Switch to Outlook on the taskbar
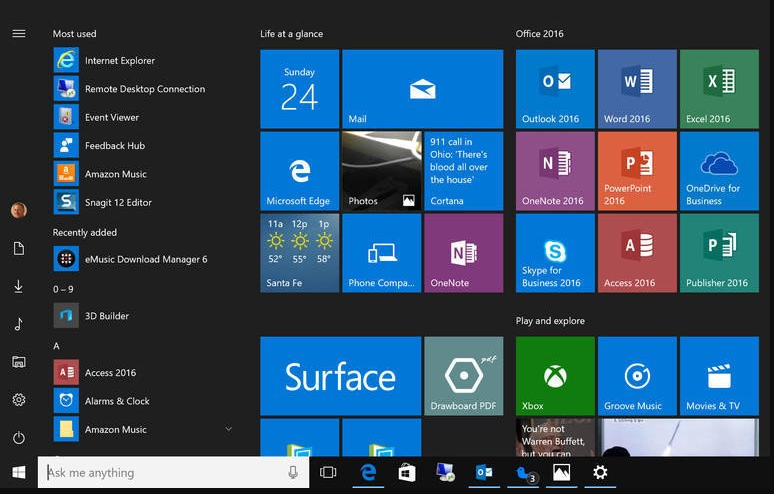 (x=484, y=472)
